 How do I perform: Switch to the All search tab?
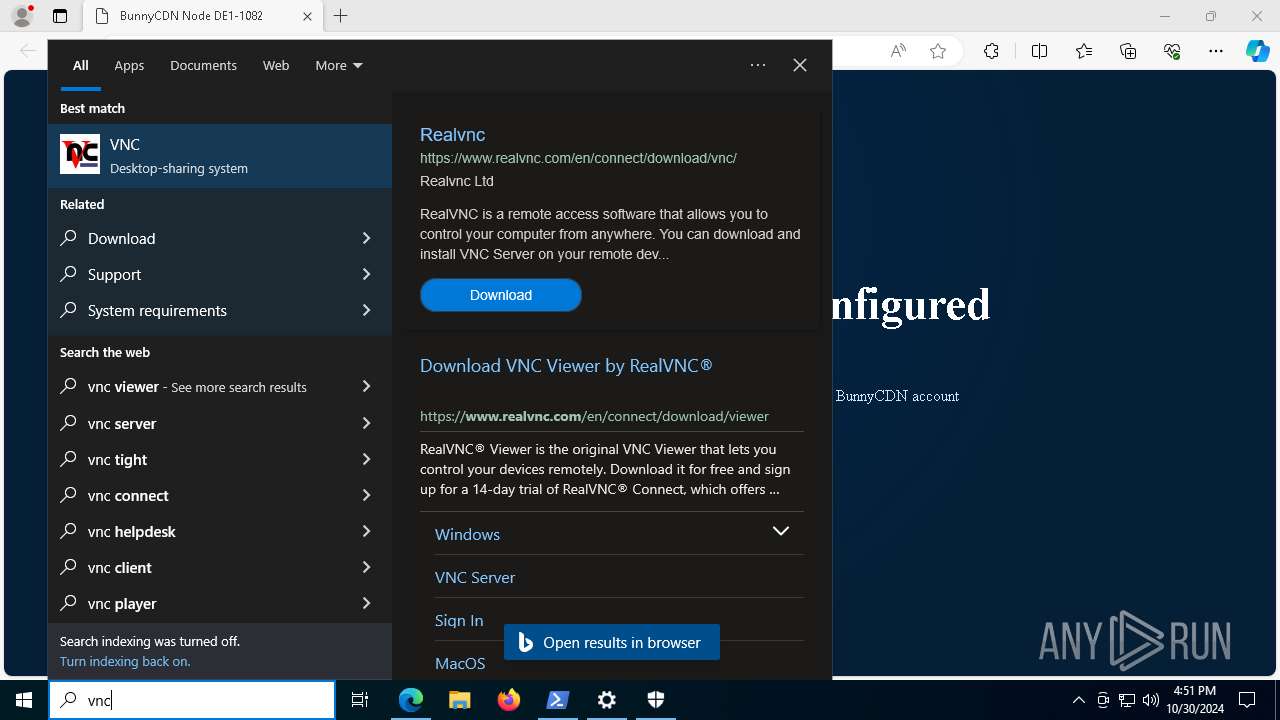(x=80, y=65)
